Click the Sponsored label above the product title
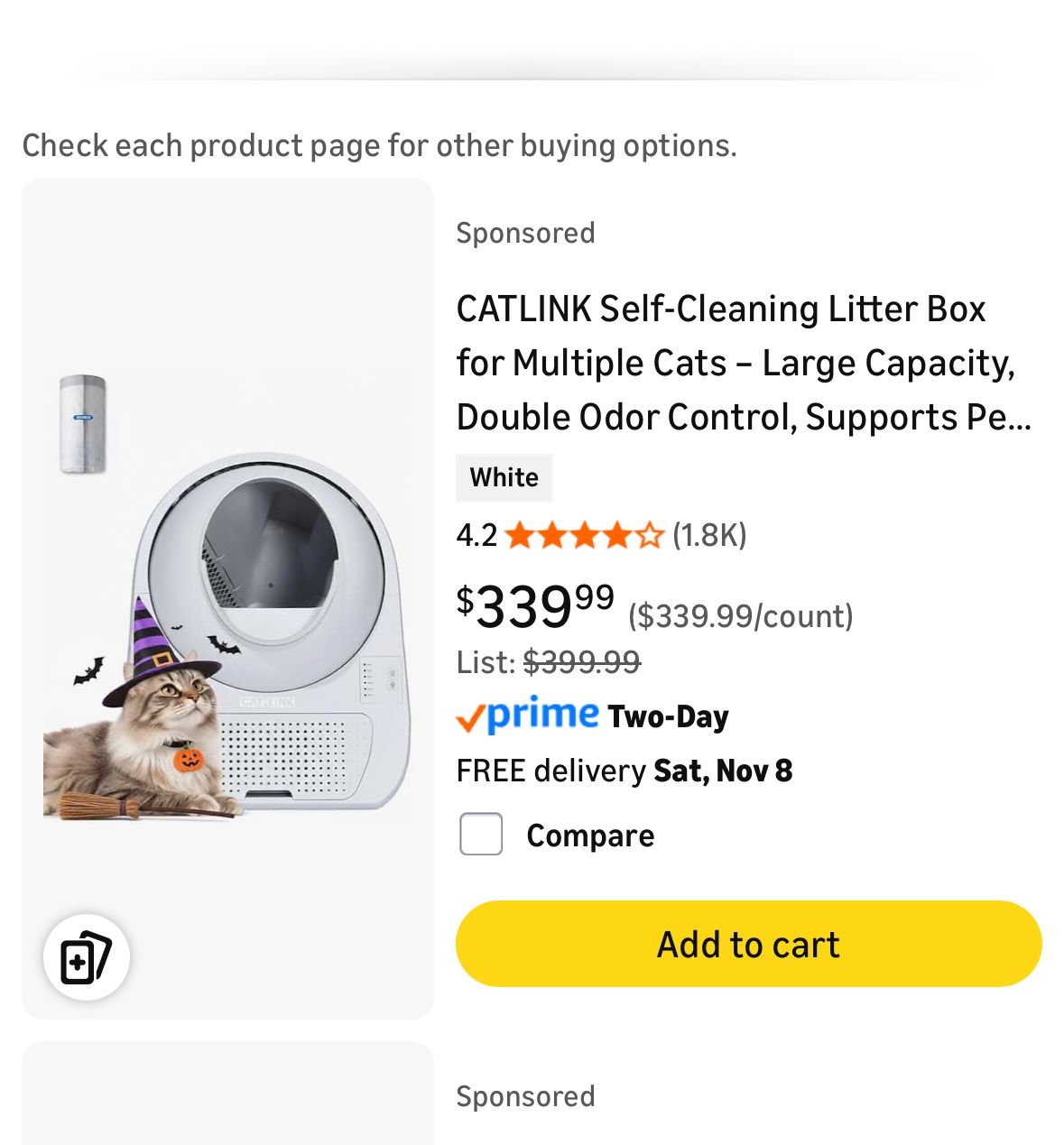 [x=526, y=232]
